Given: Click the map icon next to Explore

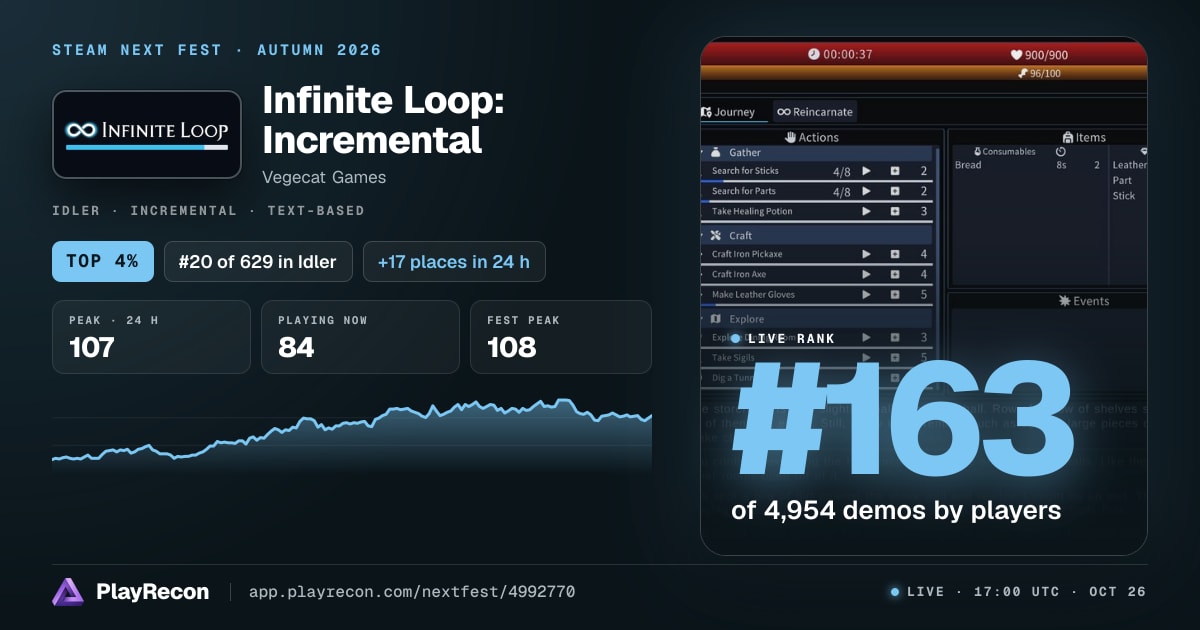Looking at the screenshot, I should (x=716, y=319).
